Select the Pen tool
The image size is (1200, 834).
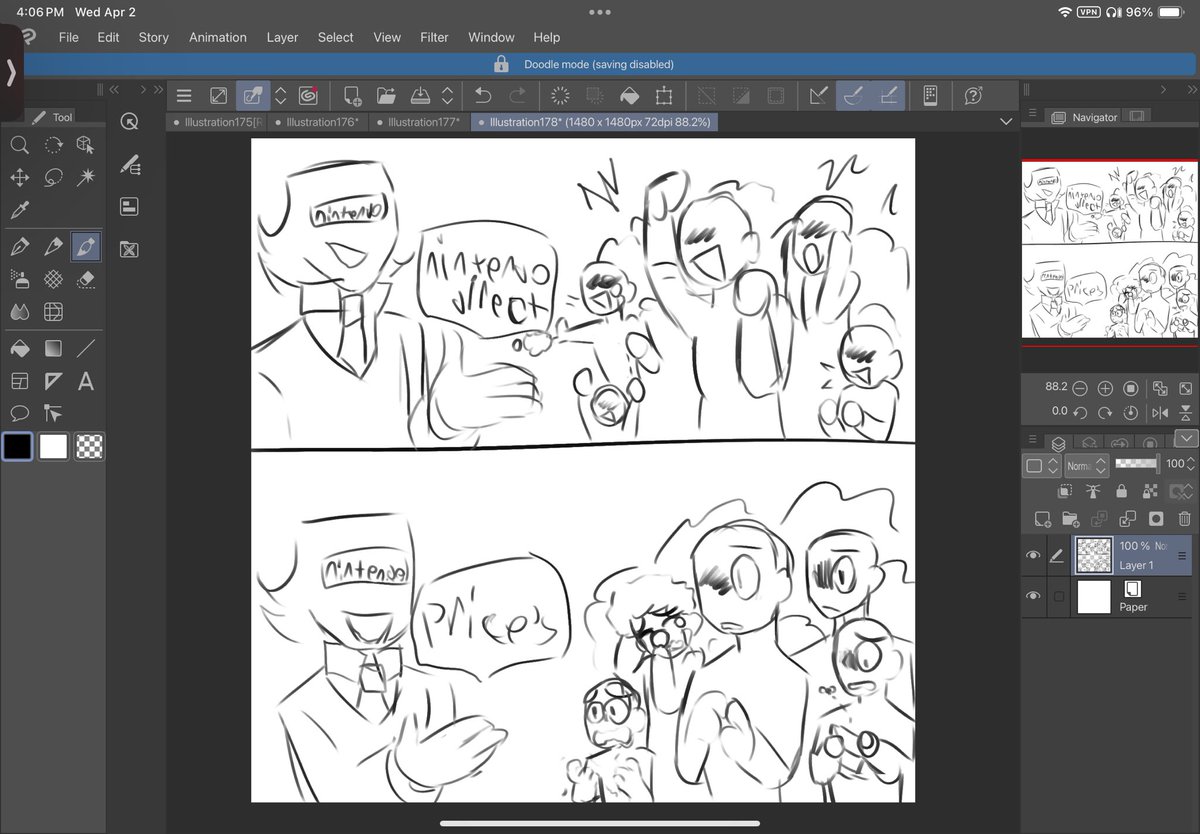tap(19, 246)
